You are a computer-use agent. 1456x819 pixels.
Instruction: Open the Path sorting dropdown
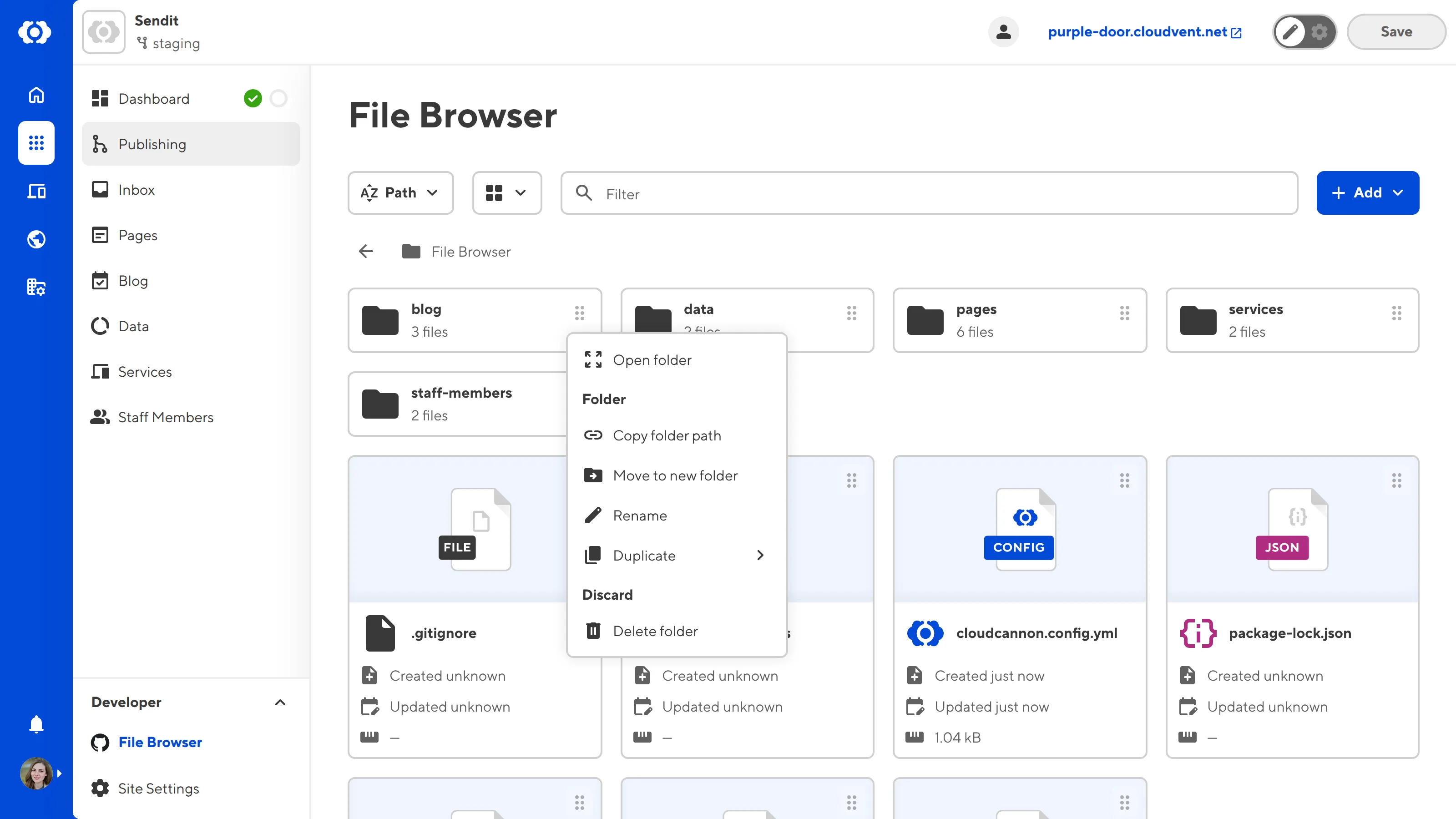pos(400,193)
